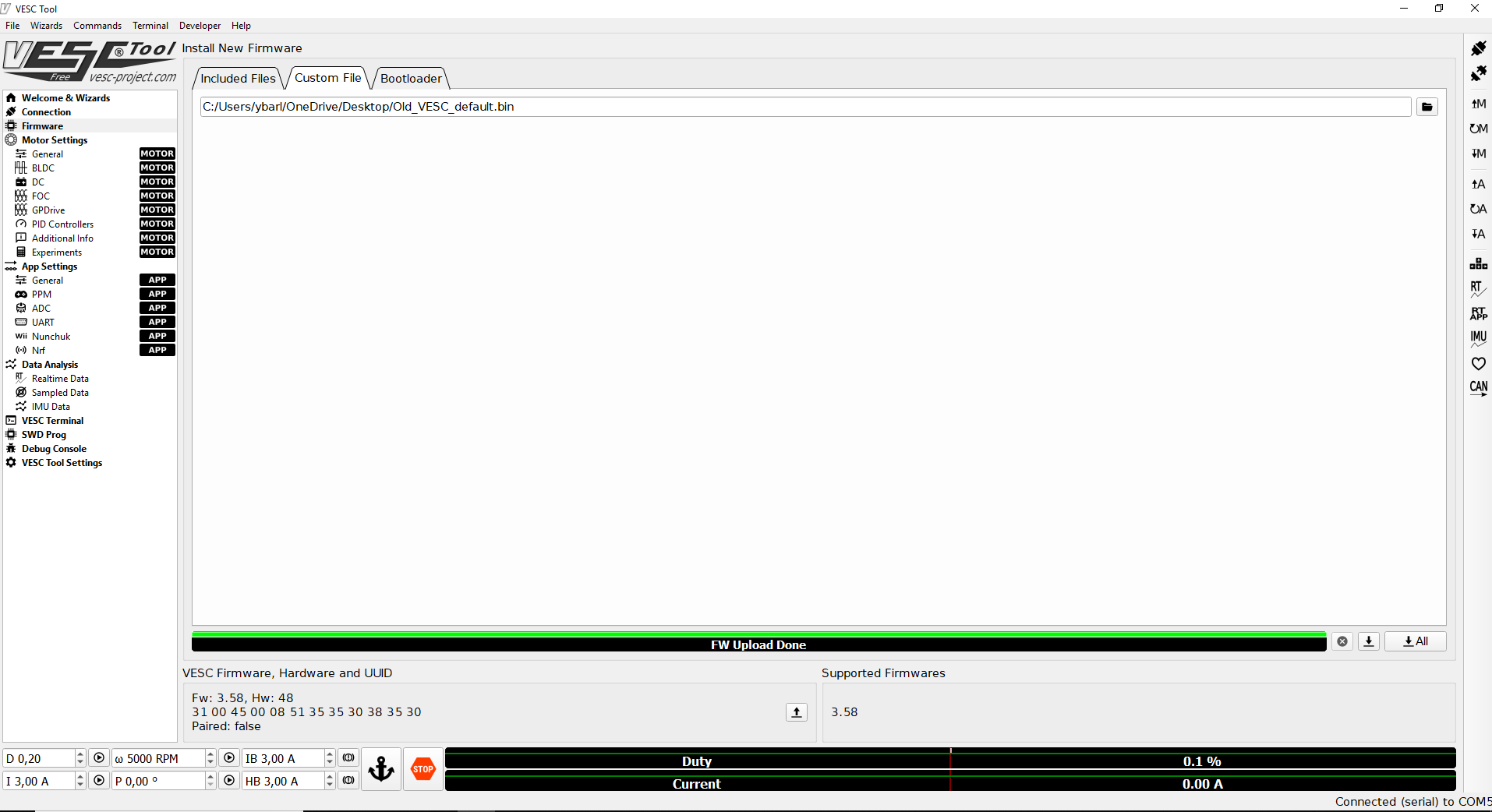Open the Connection page
The height and width of the screenshot is (812, 1492).
[90, 112]
